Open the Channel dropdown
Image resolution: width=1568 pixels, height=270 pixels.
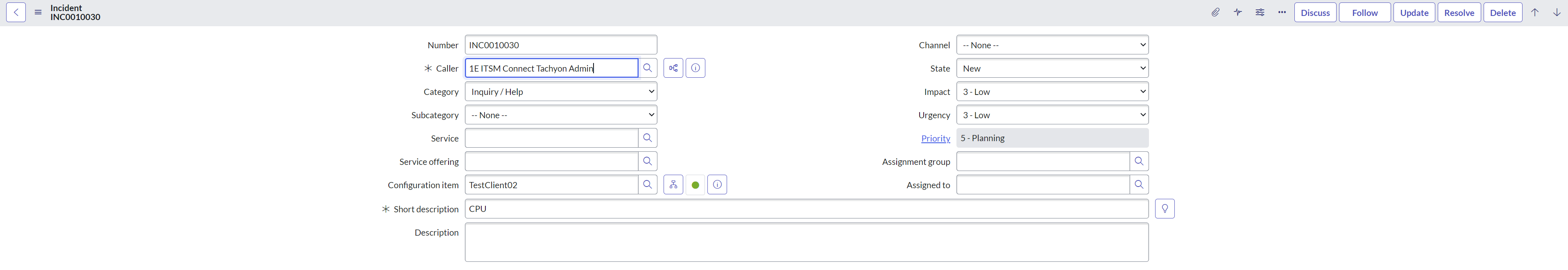[x=1052, y=45]
